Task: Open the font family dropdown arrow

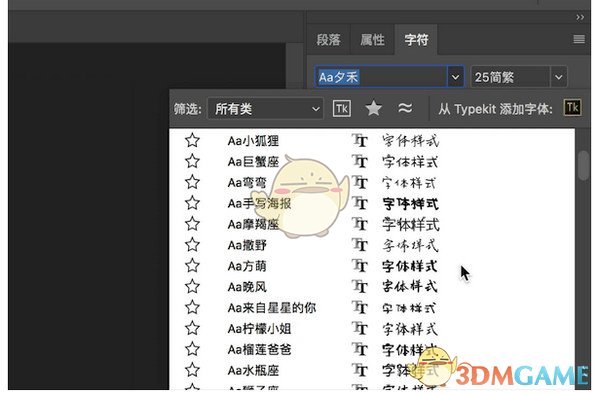Action: pyautogui.click(x=455, y=77)
